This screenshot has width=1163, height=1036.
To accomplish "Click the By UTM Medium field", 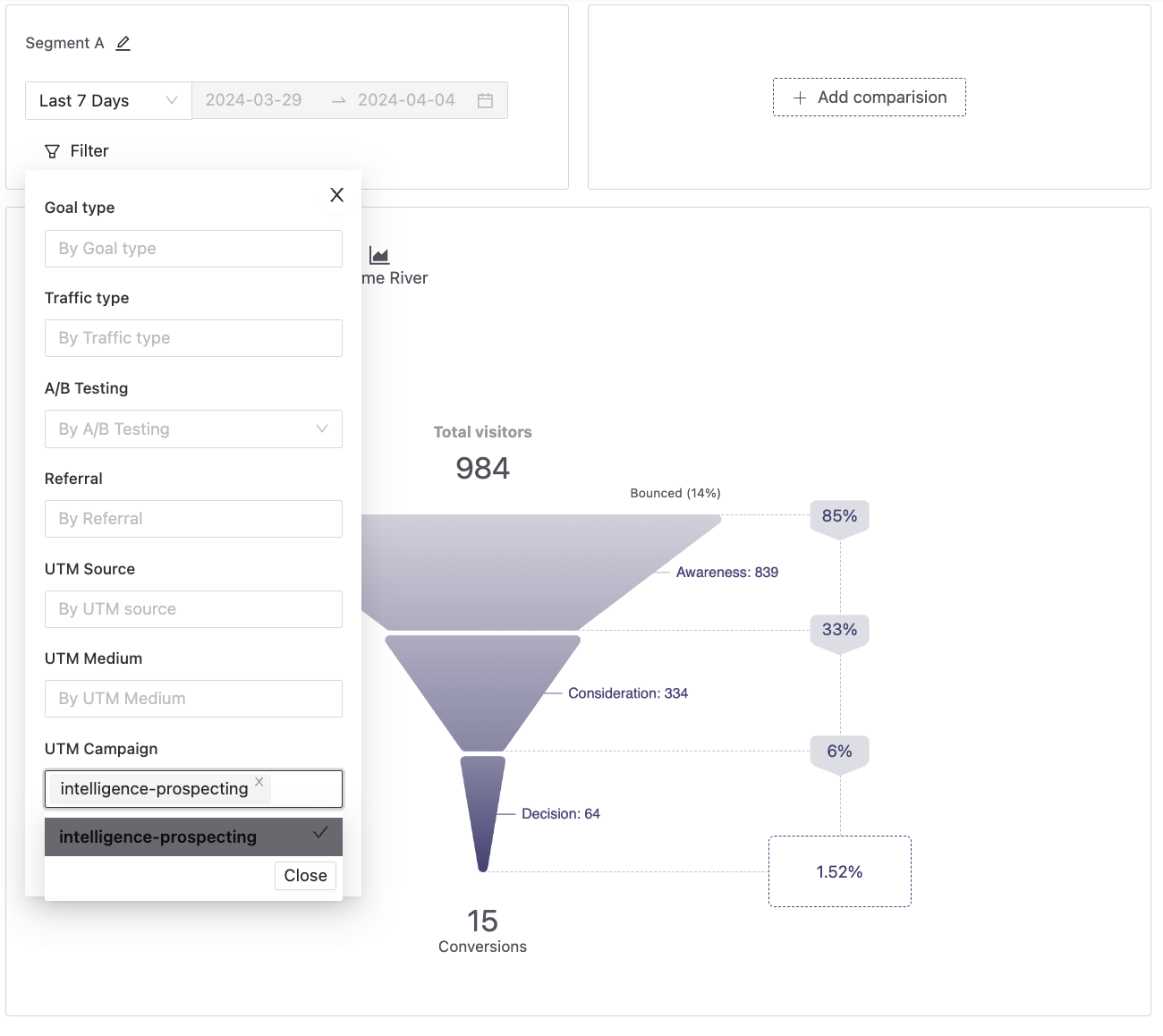I will (193, 699).
